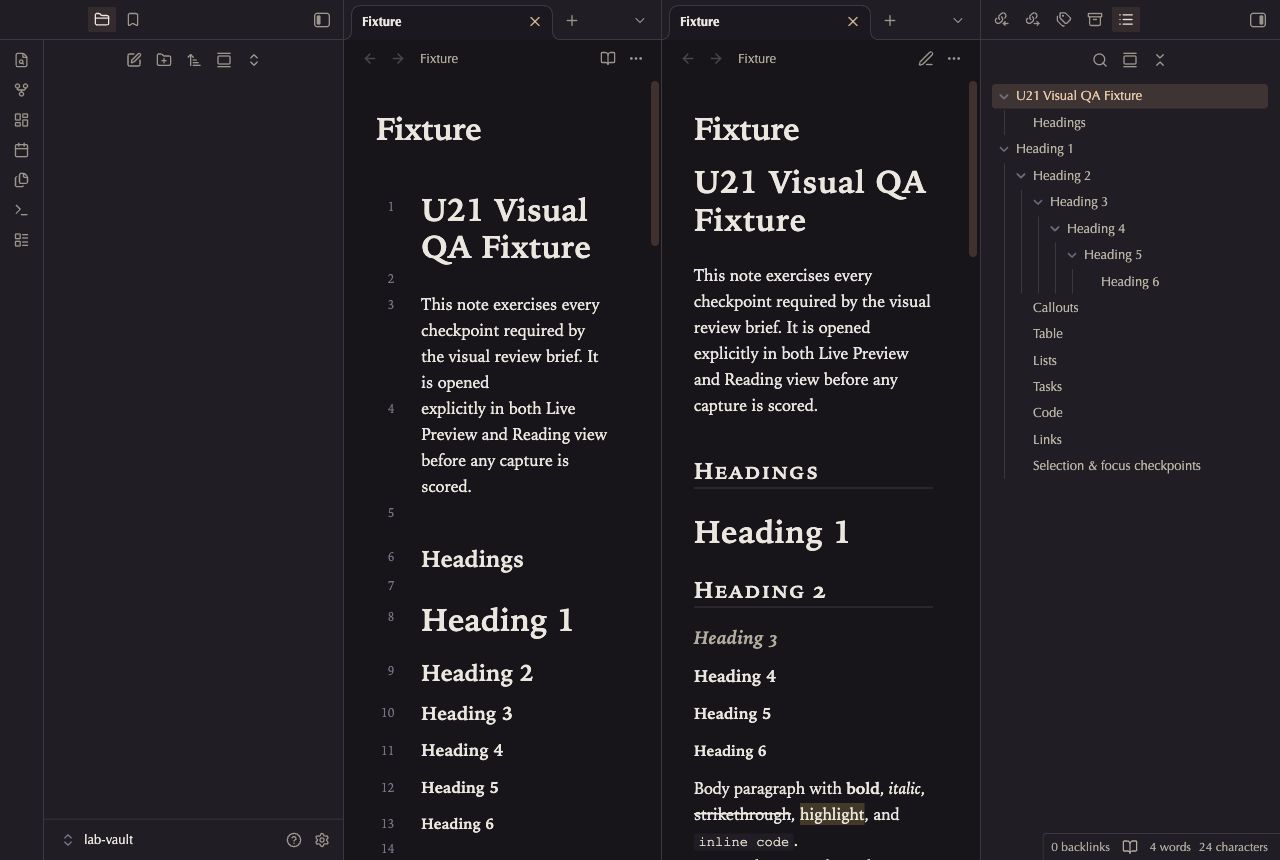Image resolution: width=1280 pixels, height=860 pixels.
Task: Search headings in the outline panel
Action: coord(1100,60)
